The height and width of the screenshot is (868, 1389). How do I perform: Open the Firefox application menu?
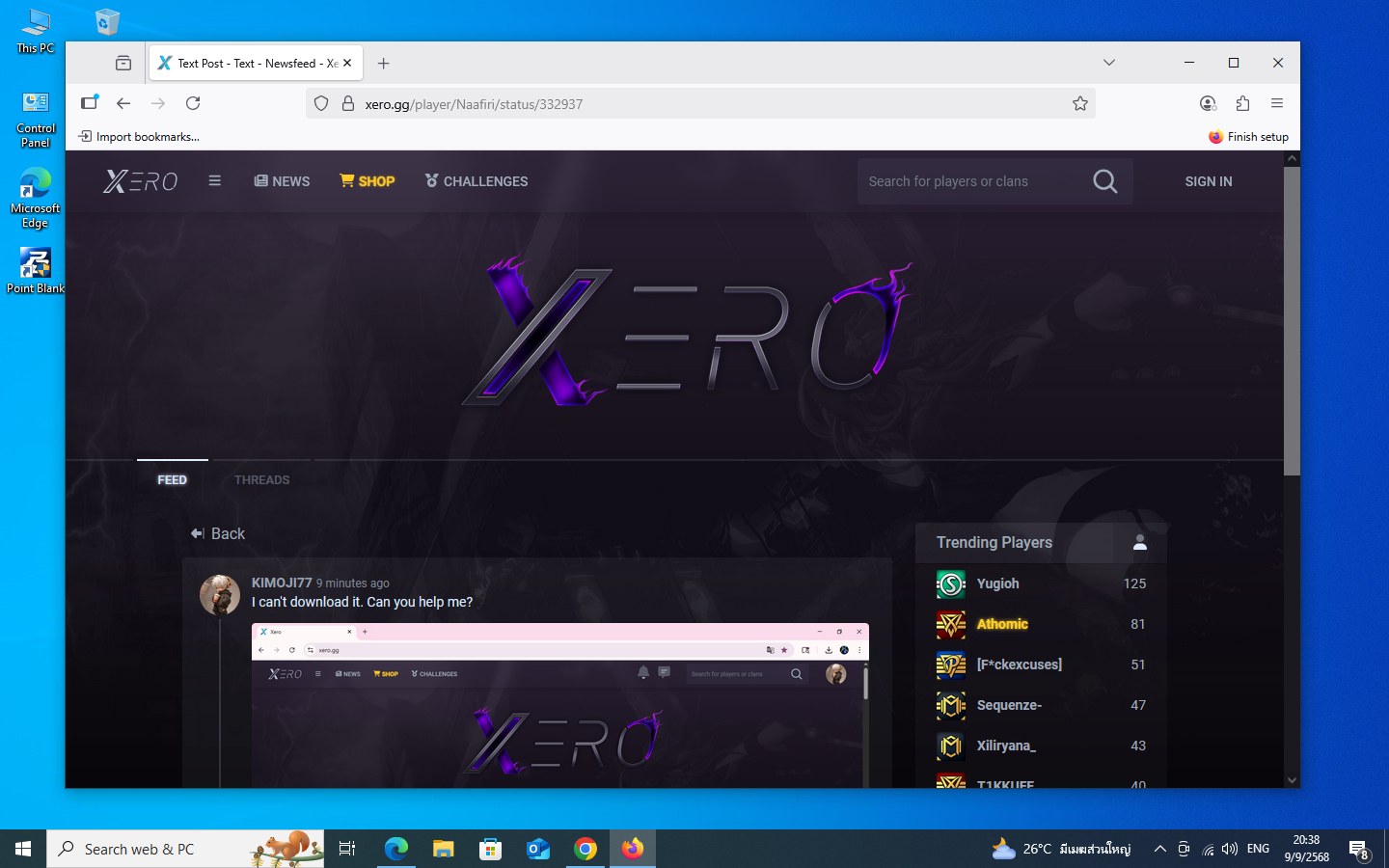[x=1277, y=103]
